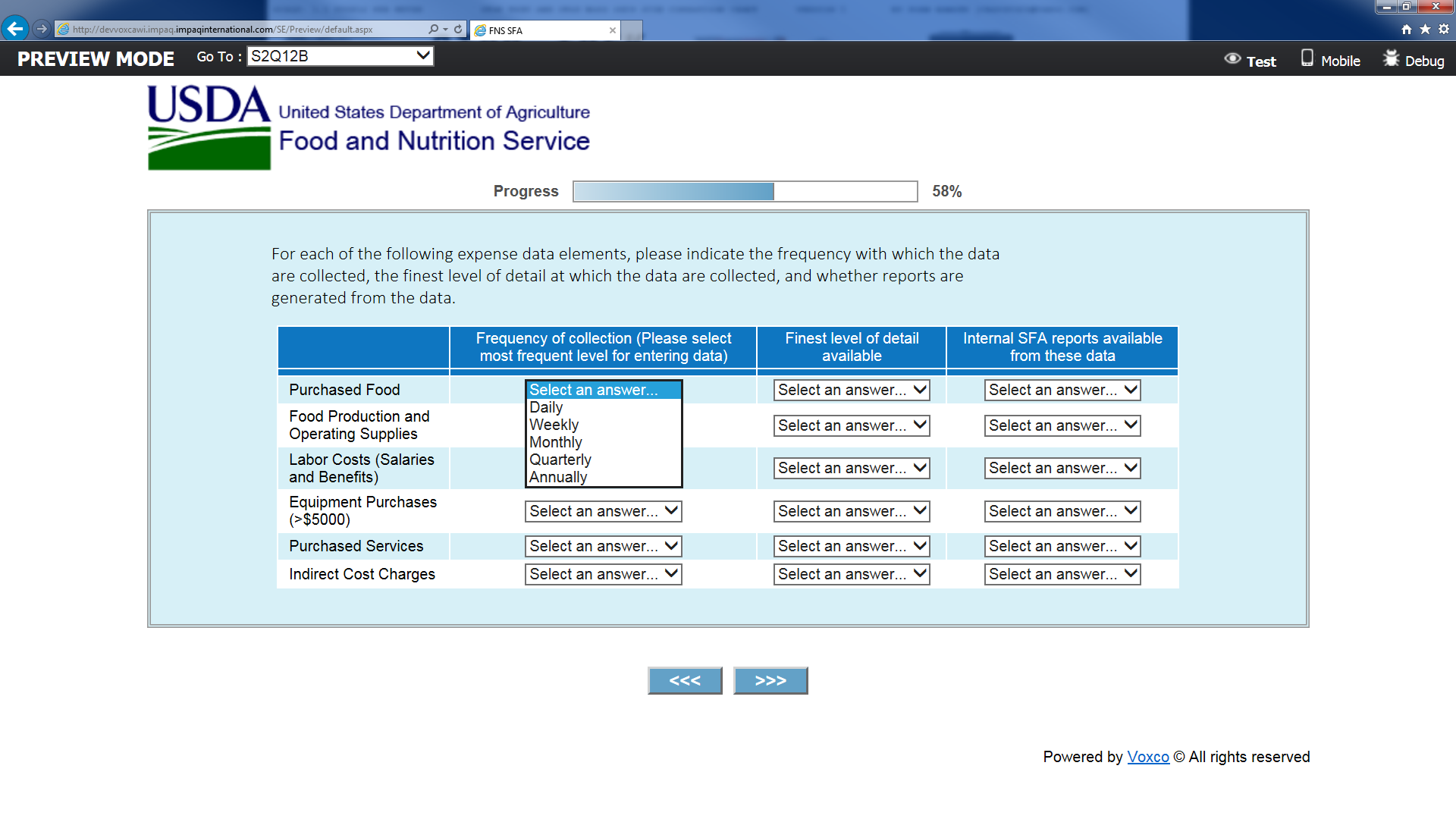Open the browser home icon

click(1407, 29)
